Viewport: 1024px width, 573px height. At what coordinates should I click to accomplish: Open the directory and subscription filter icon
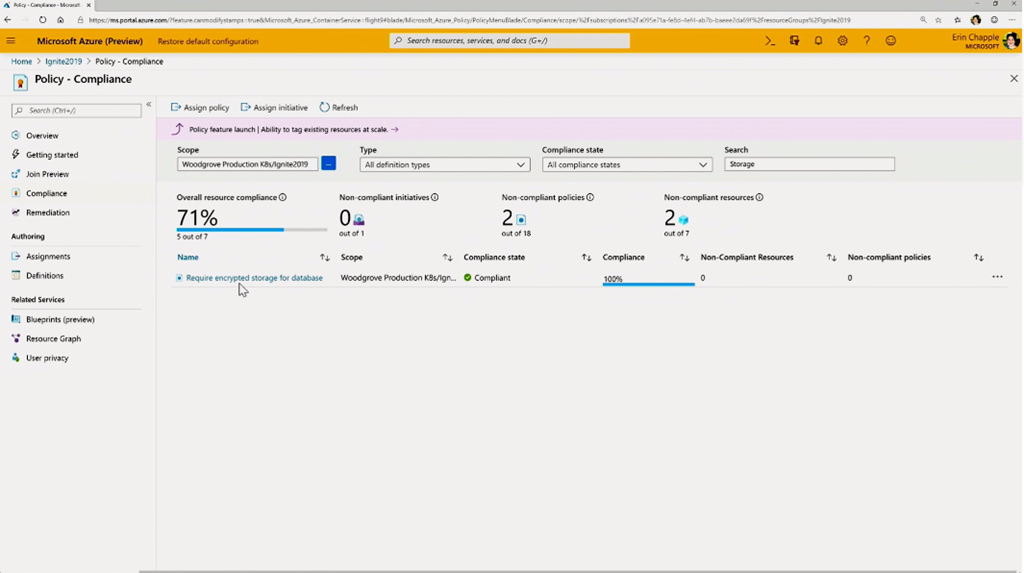coord(794,41)
